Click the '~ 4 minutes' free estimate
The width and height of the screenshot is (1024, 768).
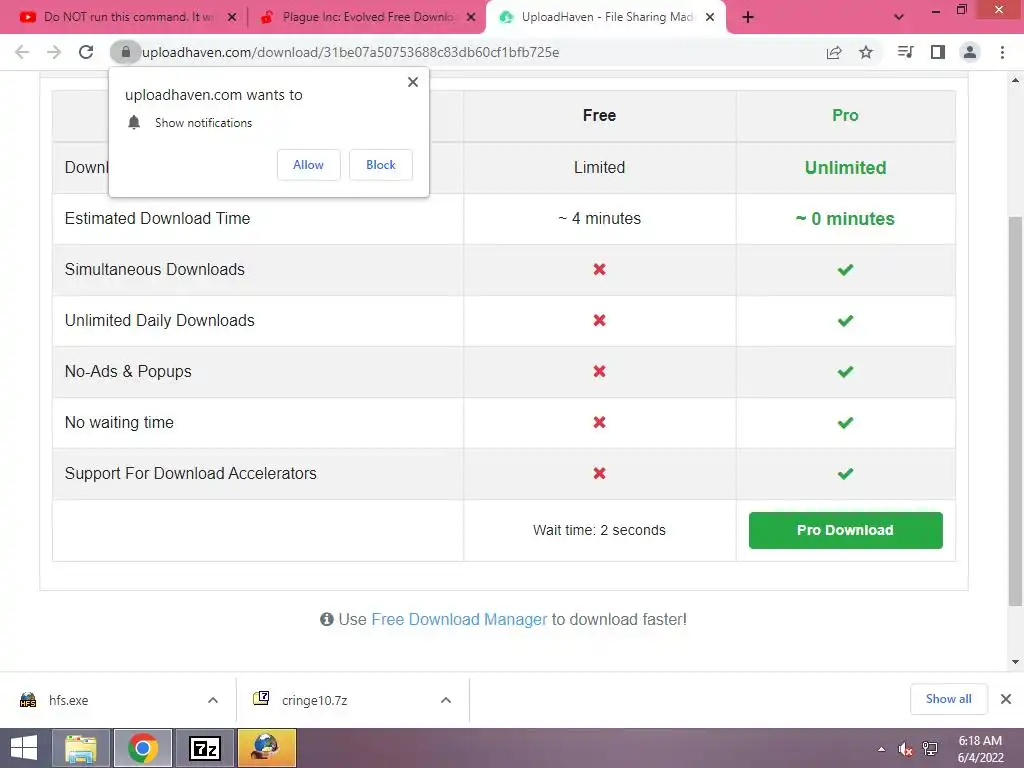click(599, 218)
